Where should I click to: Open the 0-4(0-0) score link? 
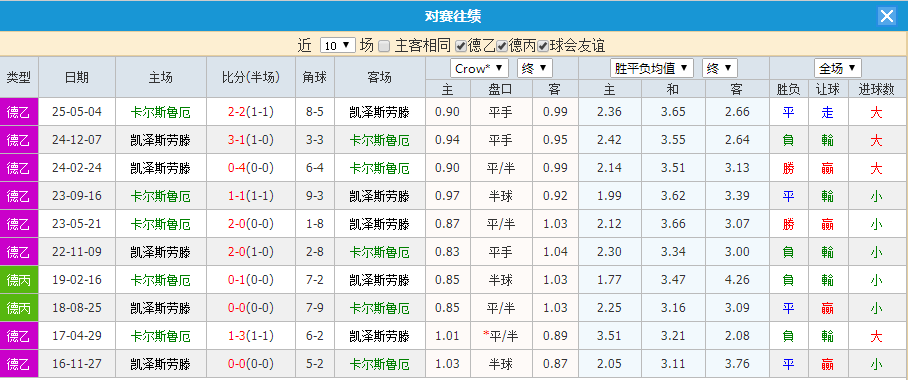250,168
